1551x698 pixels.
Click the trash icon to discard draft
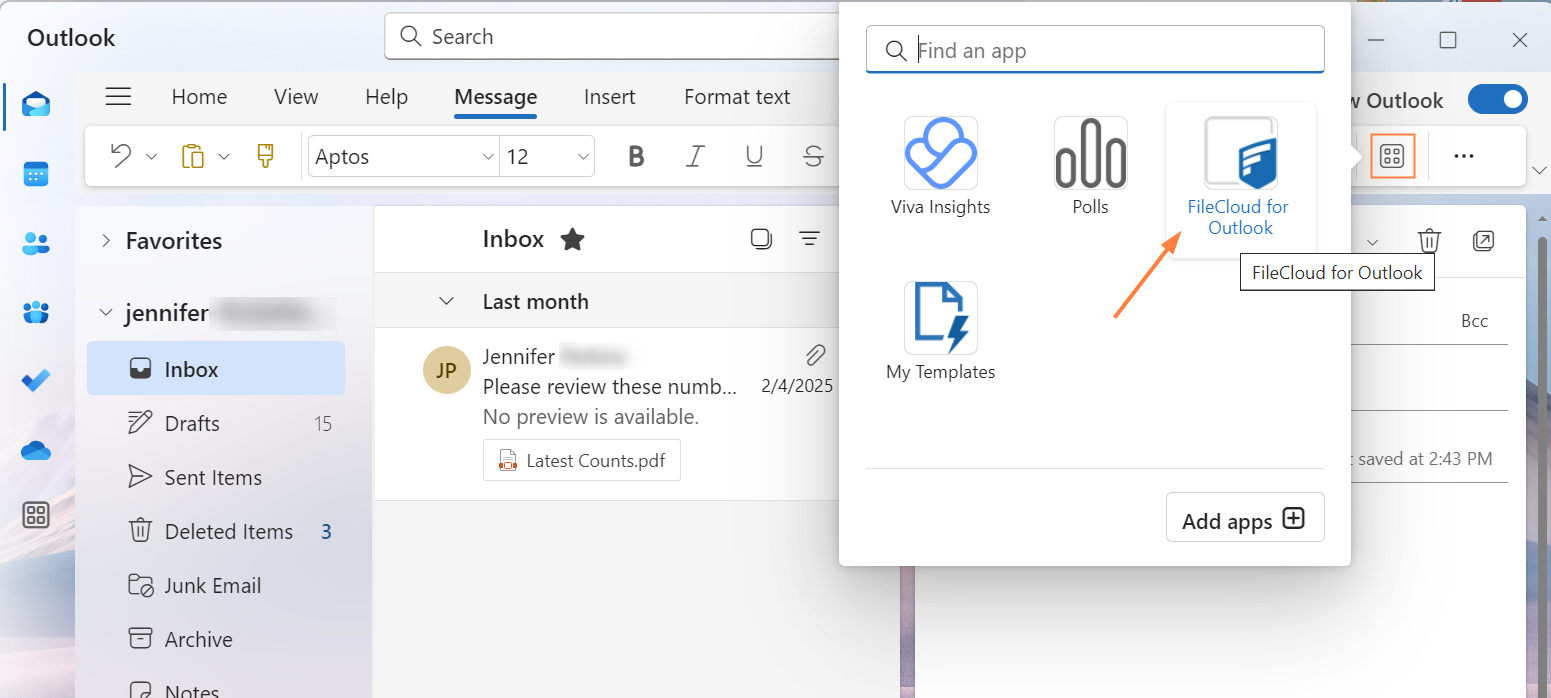[x=1429, y=241]
